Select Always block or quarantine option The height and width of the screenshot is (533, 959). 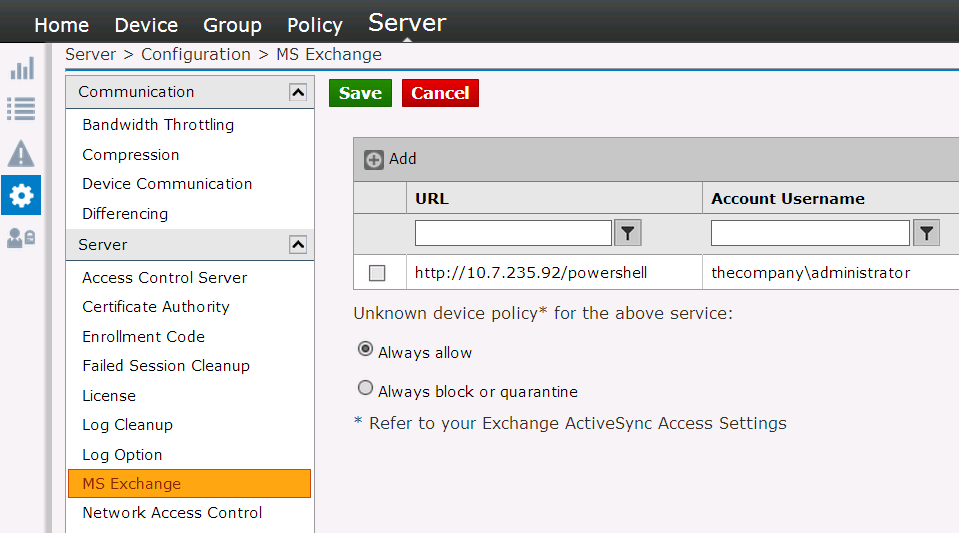[x=365, y=388]
